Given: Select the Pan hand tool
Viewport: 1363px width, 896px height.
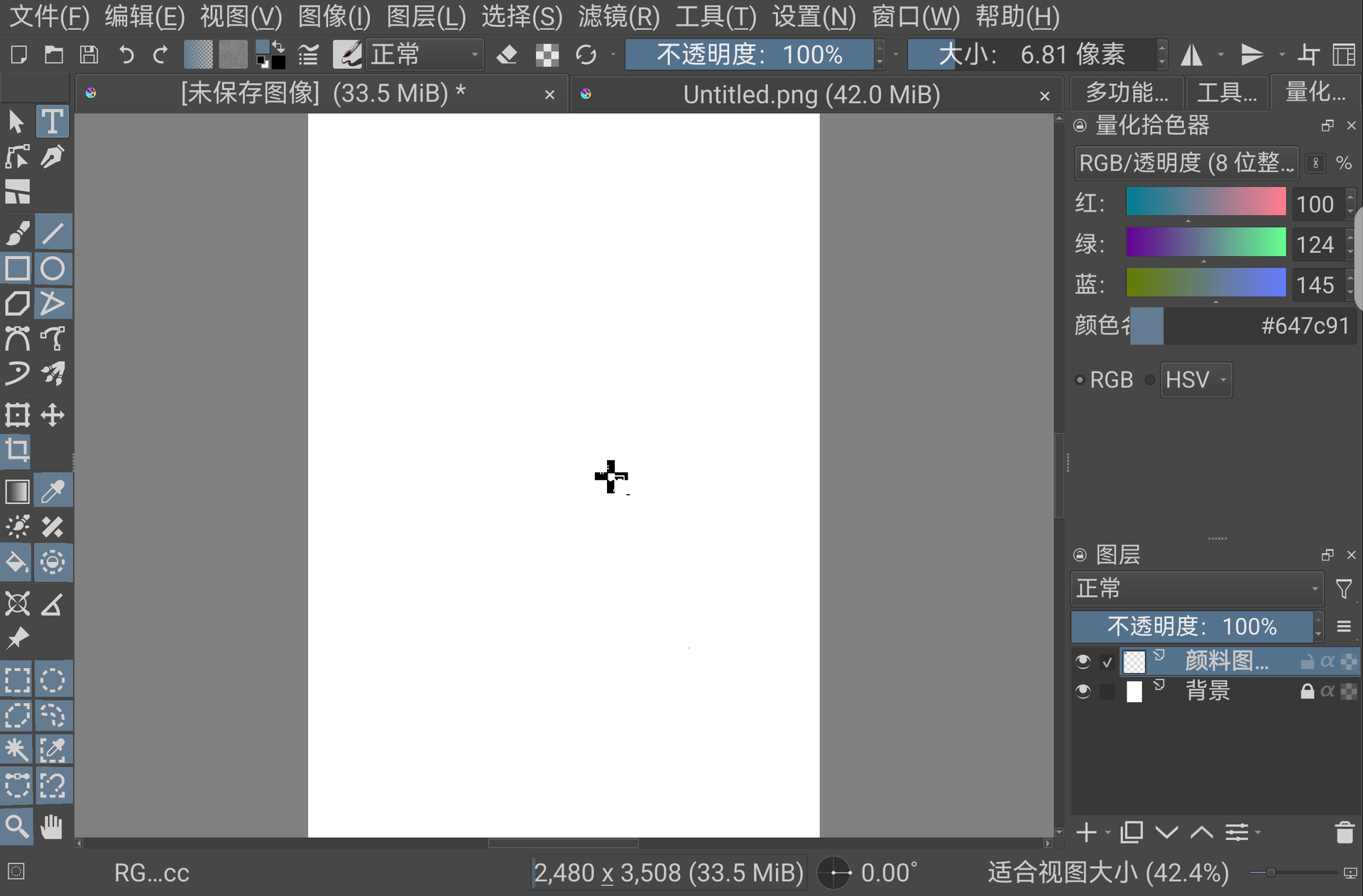Looking at the screenshot, I should pos(52,827).
